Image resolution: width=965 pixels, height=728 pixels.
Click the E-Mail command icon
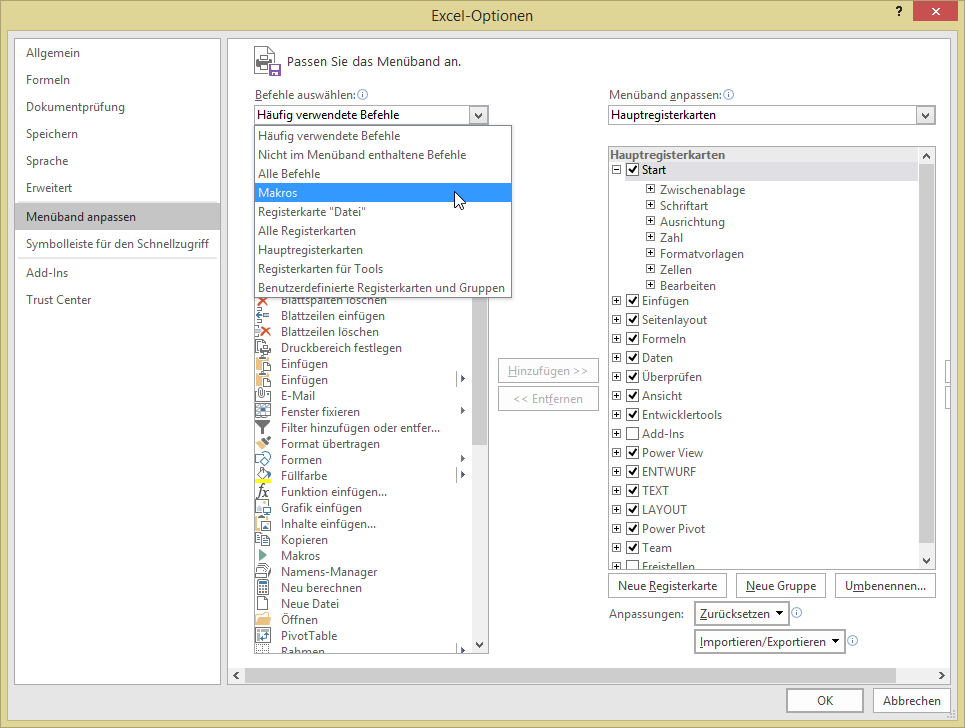click(263, 396)
